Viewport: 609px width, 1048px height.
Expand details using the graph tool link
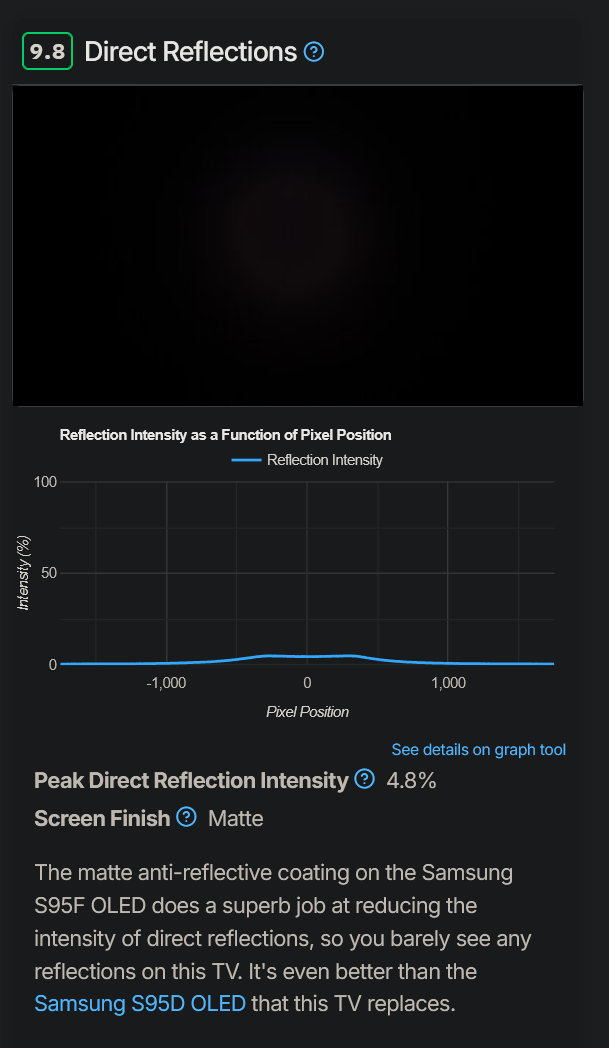478,749
